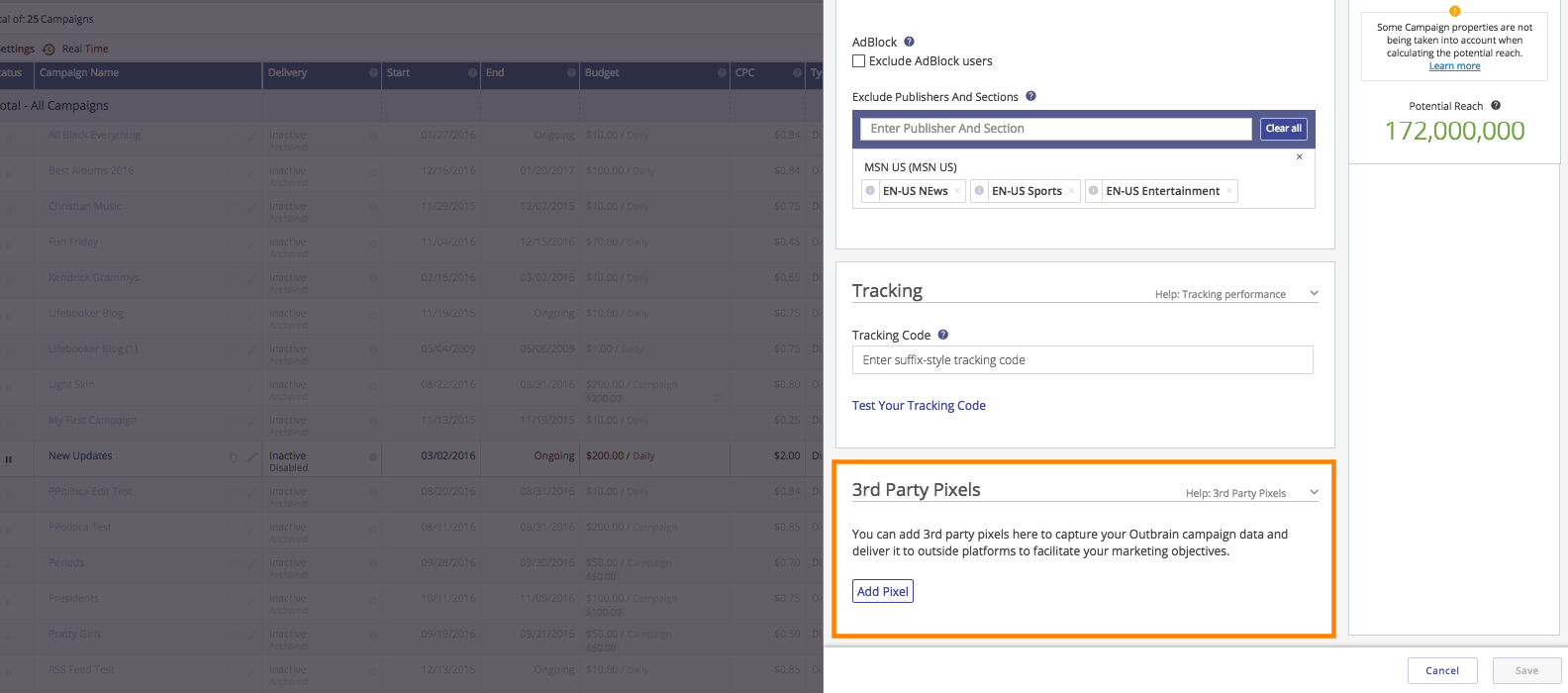The width and height of the screenshot is (1568, 693).
Task: Click the Clear all button
Action: pos(1283,129)
